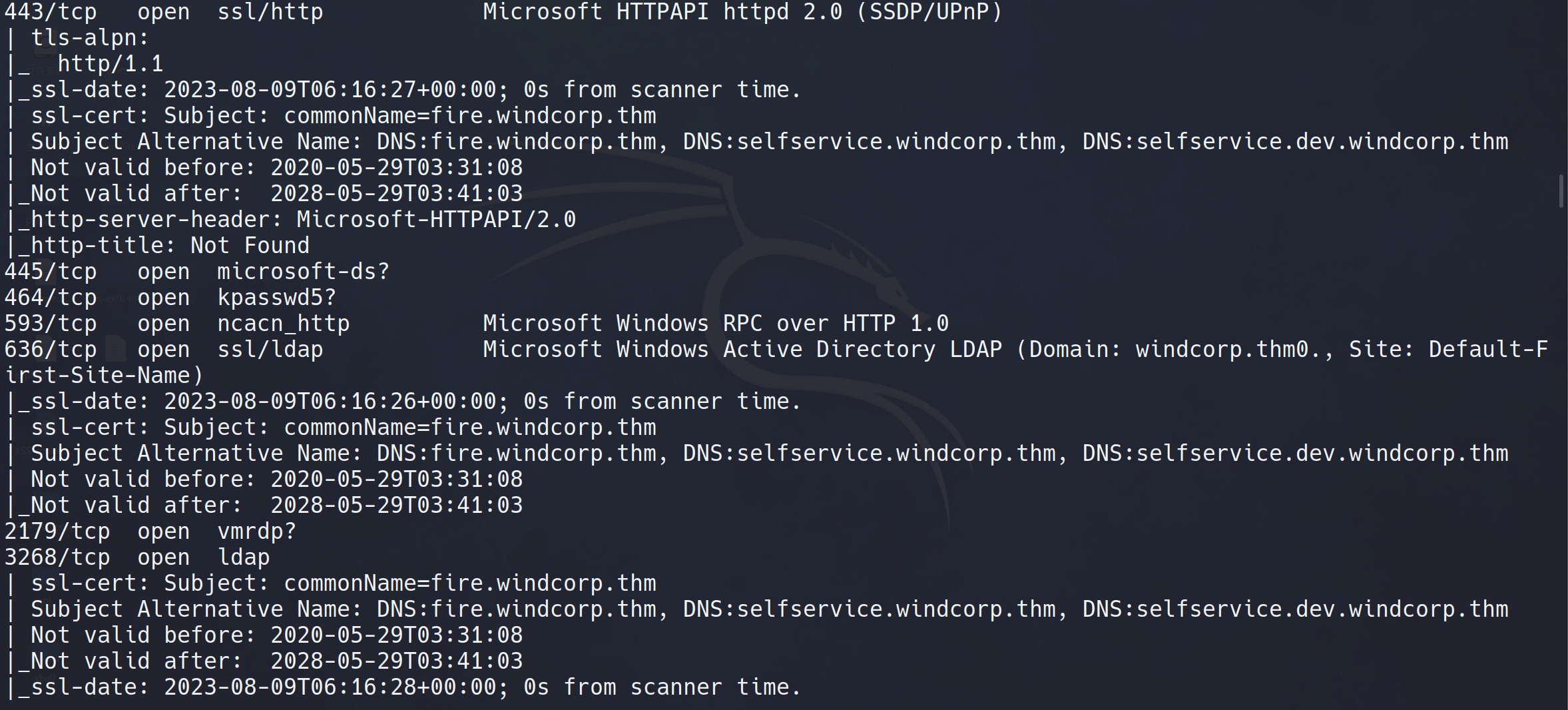This screenshot has height=710, width=1568.
Task: Click the http/1.1 protocol text
Action: coord(110,64)
